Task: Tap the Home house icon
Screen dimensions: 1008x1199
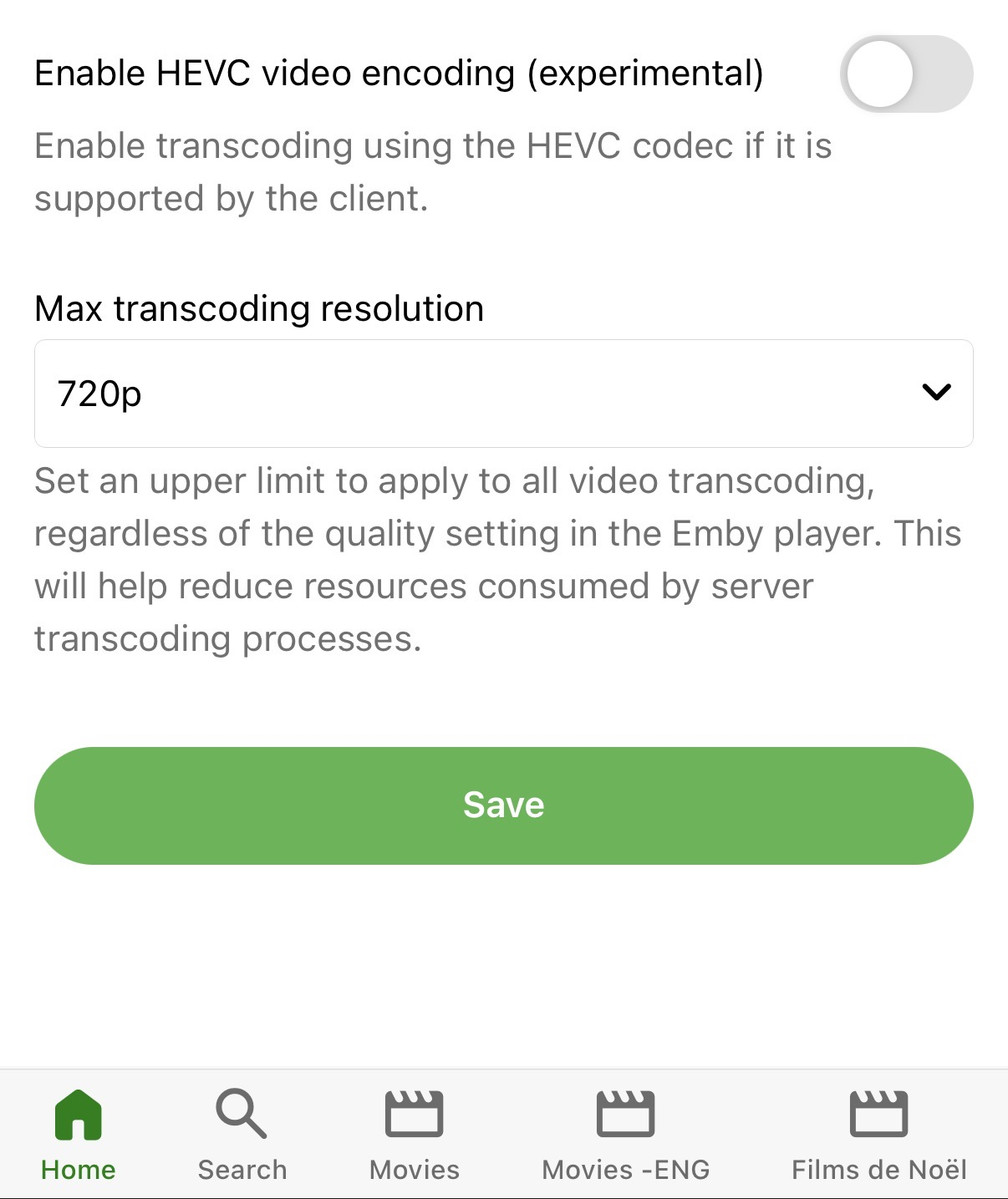Action: tap(78, 1115)
